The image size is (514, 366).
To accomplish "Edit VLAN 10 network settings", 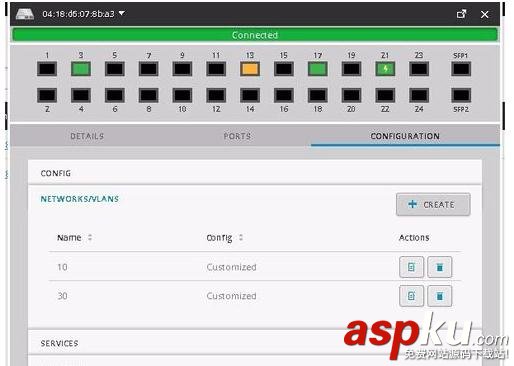I will (x=412, y=267).
